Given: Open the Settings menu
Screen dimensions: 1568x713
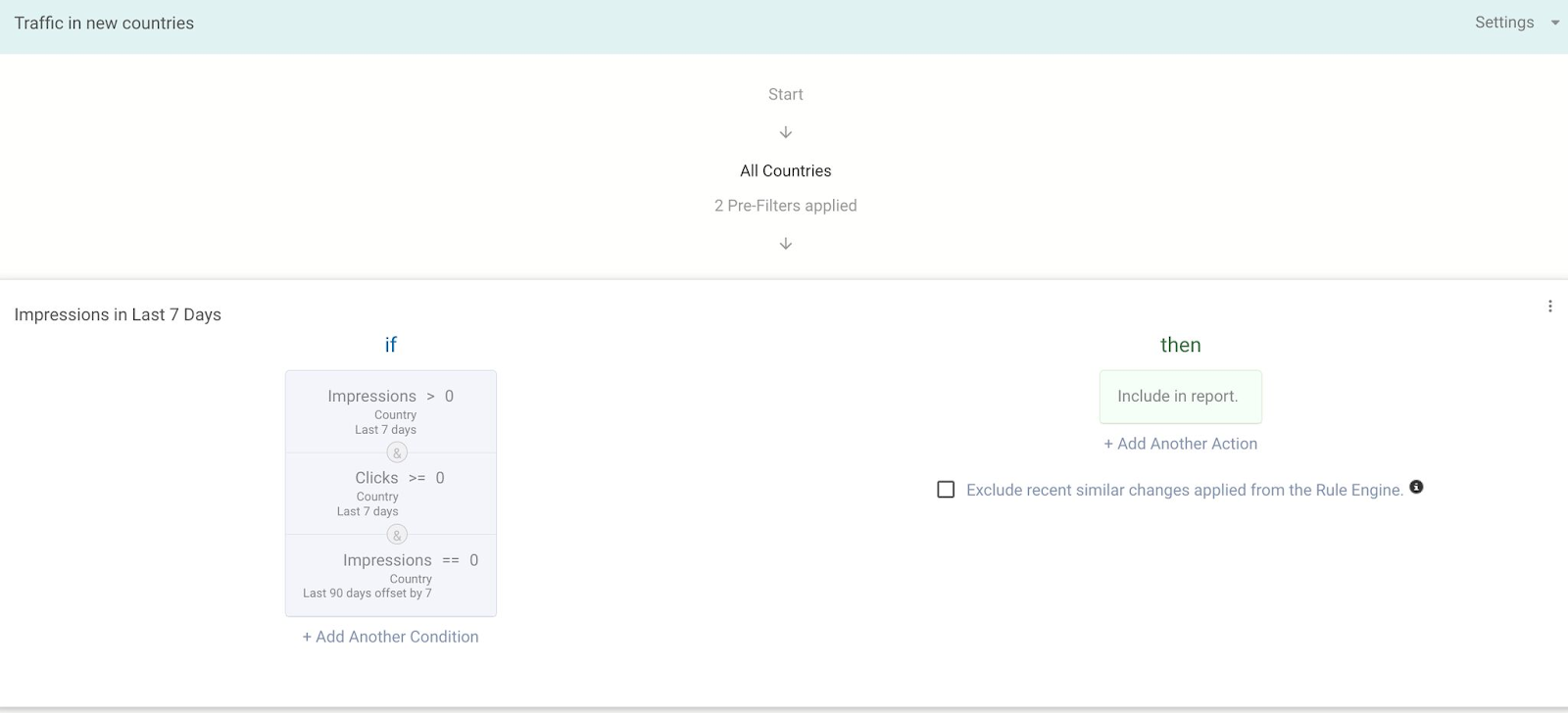Looking at the screenshot, I should point(1503,23).
